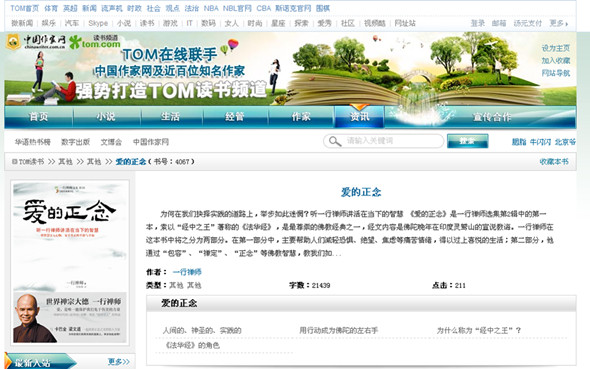Click CBA in top navigation
The height and width of the screenshot is (369, 590).
tap(263, 8)
